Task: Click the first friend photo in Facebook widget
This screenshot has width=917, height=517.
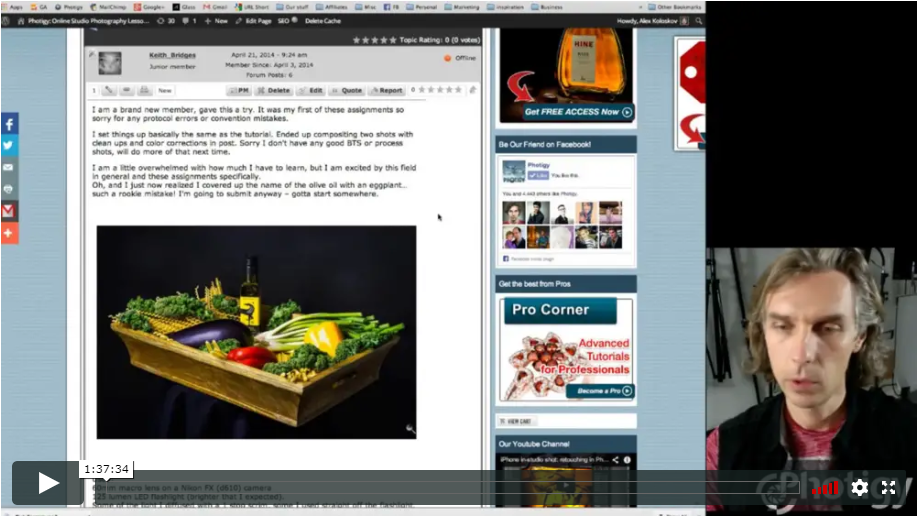Action: [x=514, y=213]
